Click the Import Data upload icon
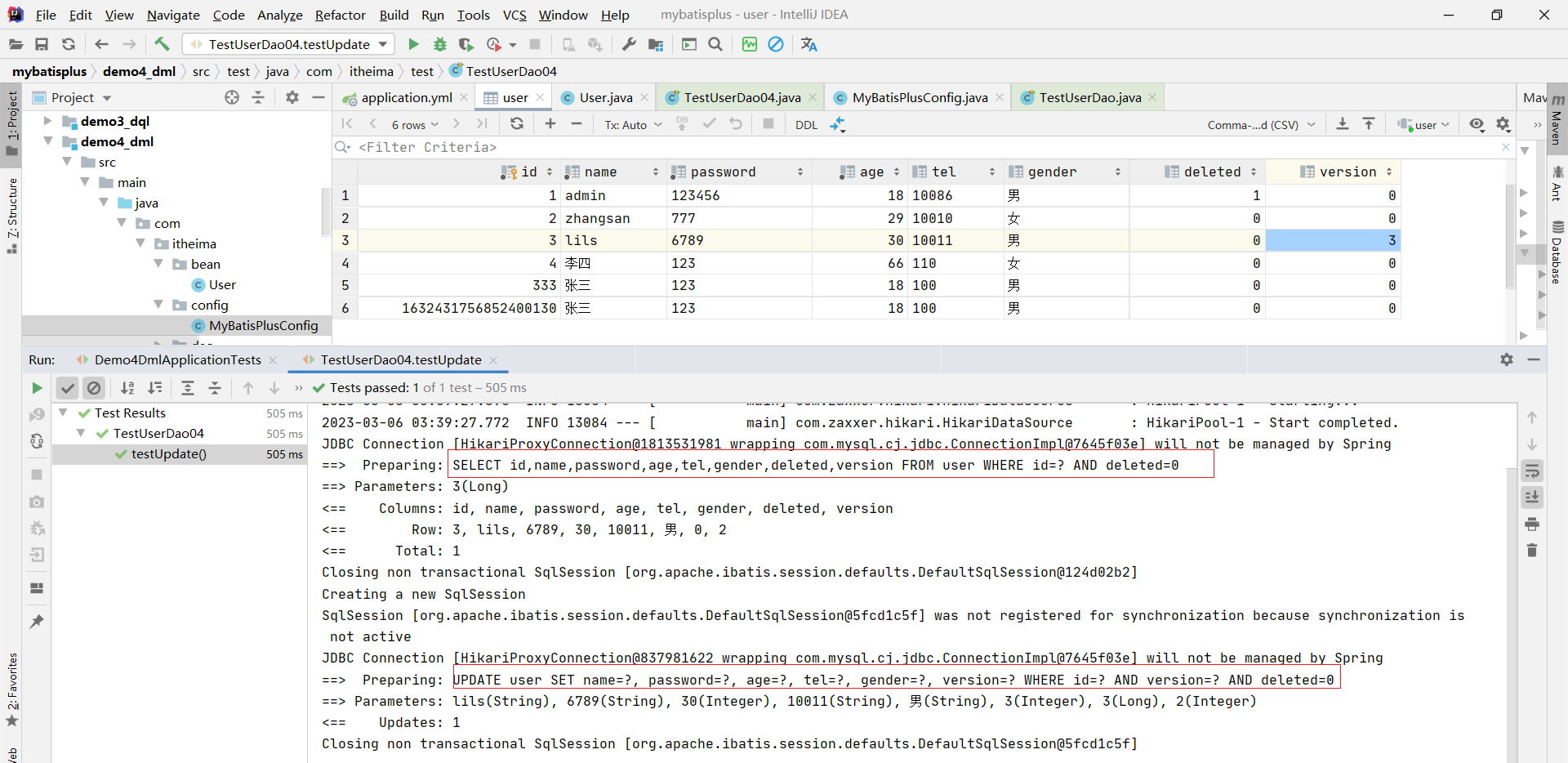Image resolution: width=1568 pixels, height=763 pixels. [x=1369, y=124]
